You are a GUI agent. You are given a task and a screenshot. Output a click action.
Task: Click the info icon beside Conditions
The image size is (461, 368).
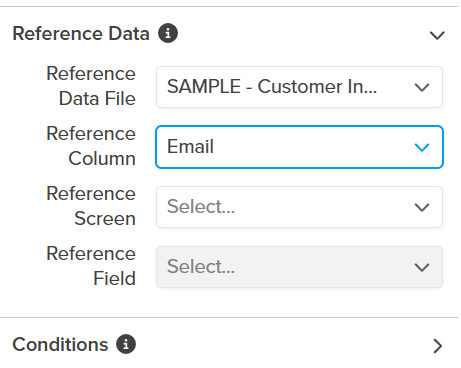[126, 344]
